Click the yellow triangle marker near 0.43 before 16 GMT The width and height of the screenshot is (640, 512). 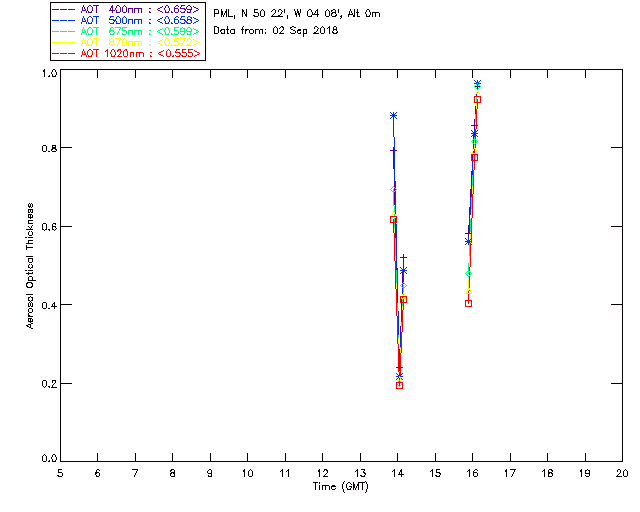point(469,292)
